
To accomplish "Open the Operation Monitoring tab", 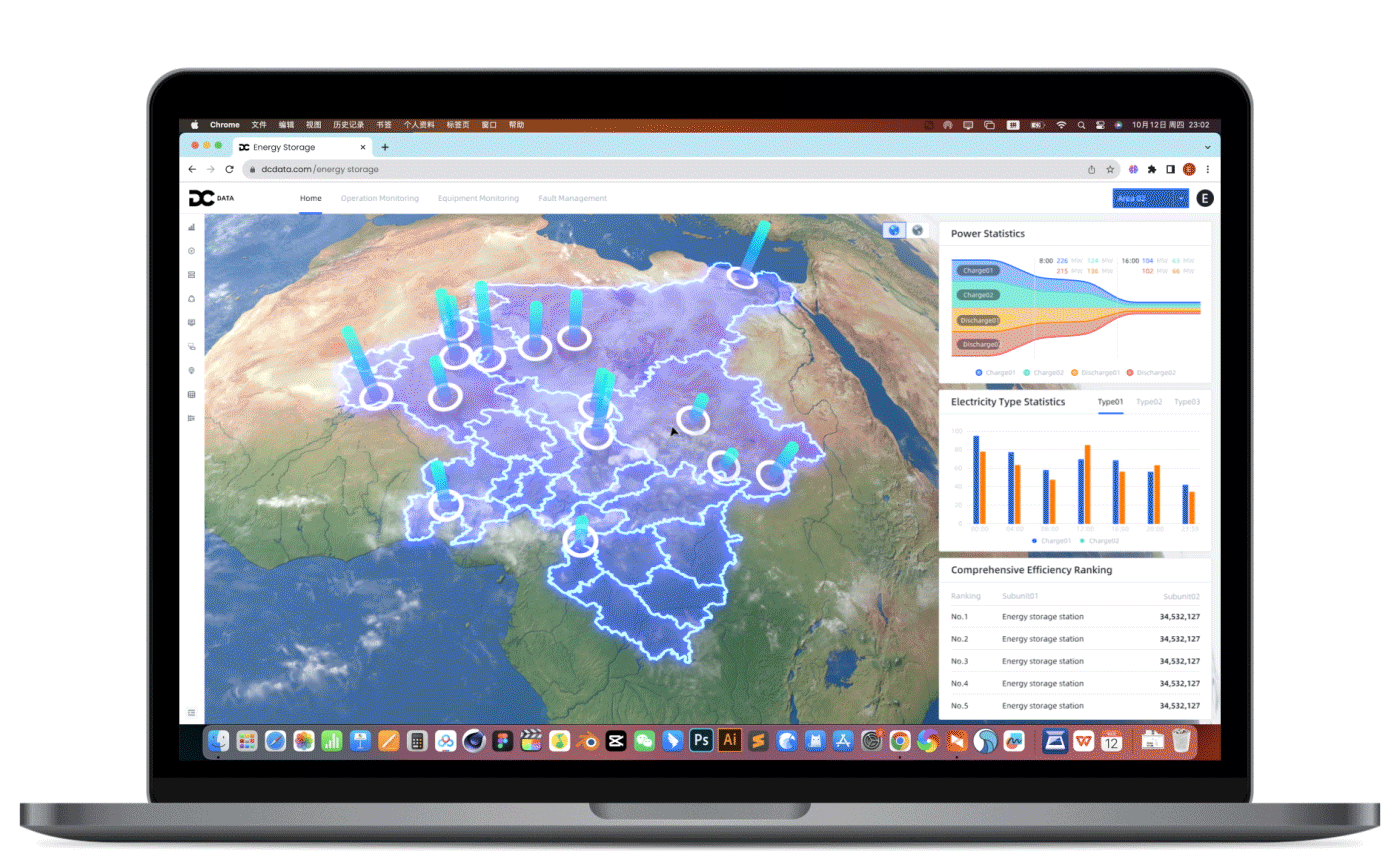I will click(x=379, y=198).
